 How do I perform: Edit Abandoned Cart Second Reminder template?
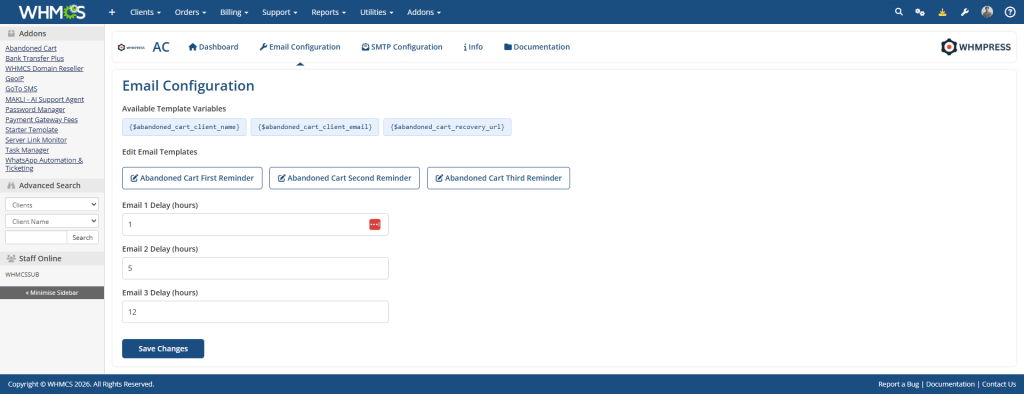coord(344,178)
